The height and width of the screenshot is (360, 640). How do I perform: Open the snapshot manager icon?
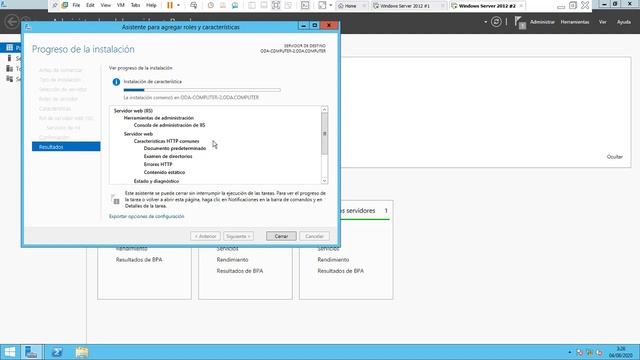pyautogui.click(x=235, y=5)
